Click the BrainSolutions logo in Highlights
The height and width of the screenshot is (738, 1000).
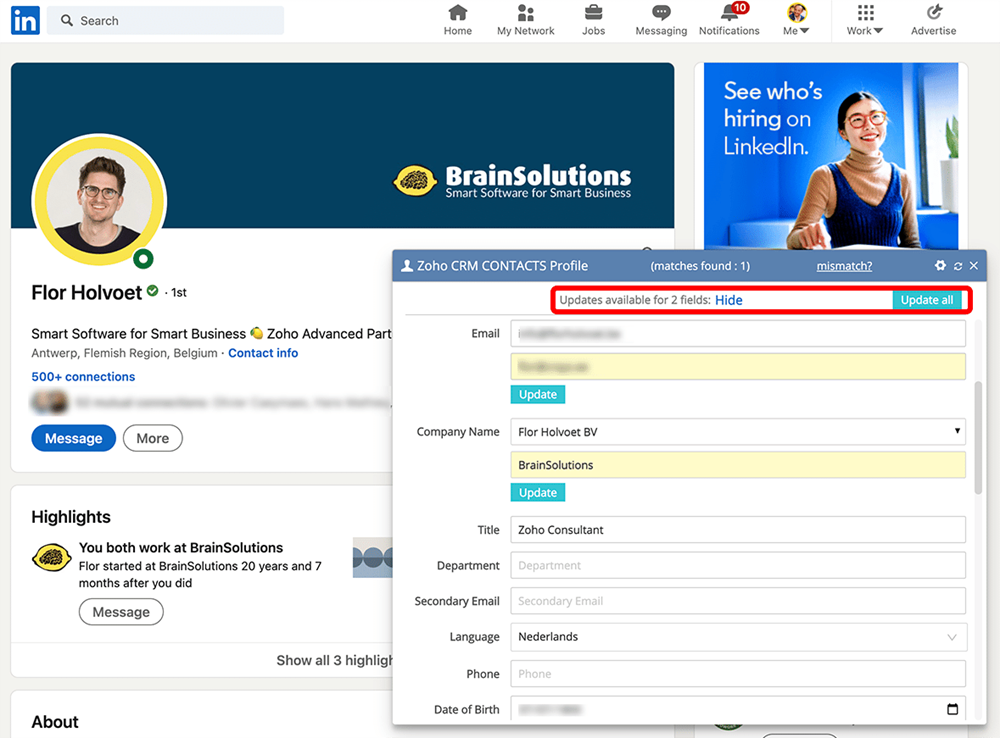[51, 557]
